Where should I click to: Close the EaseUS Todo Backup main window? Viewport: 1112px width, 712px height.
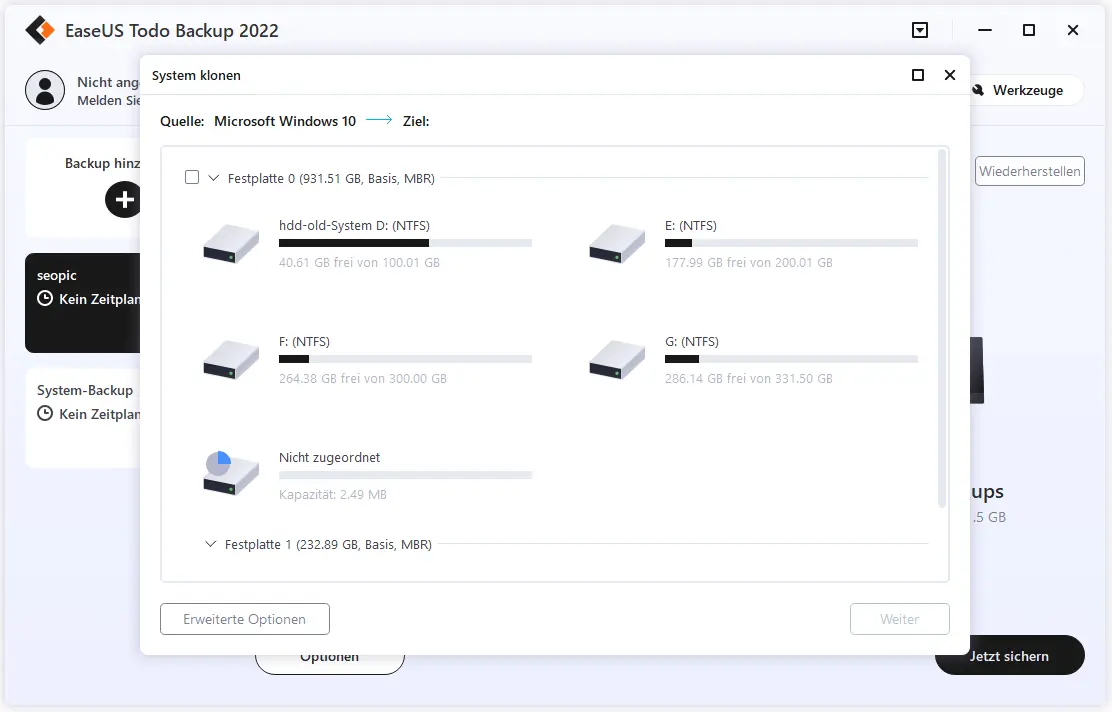pyautogui.click(x=1073, y=30)
